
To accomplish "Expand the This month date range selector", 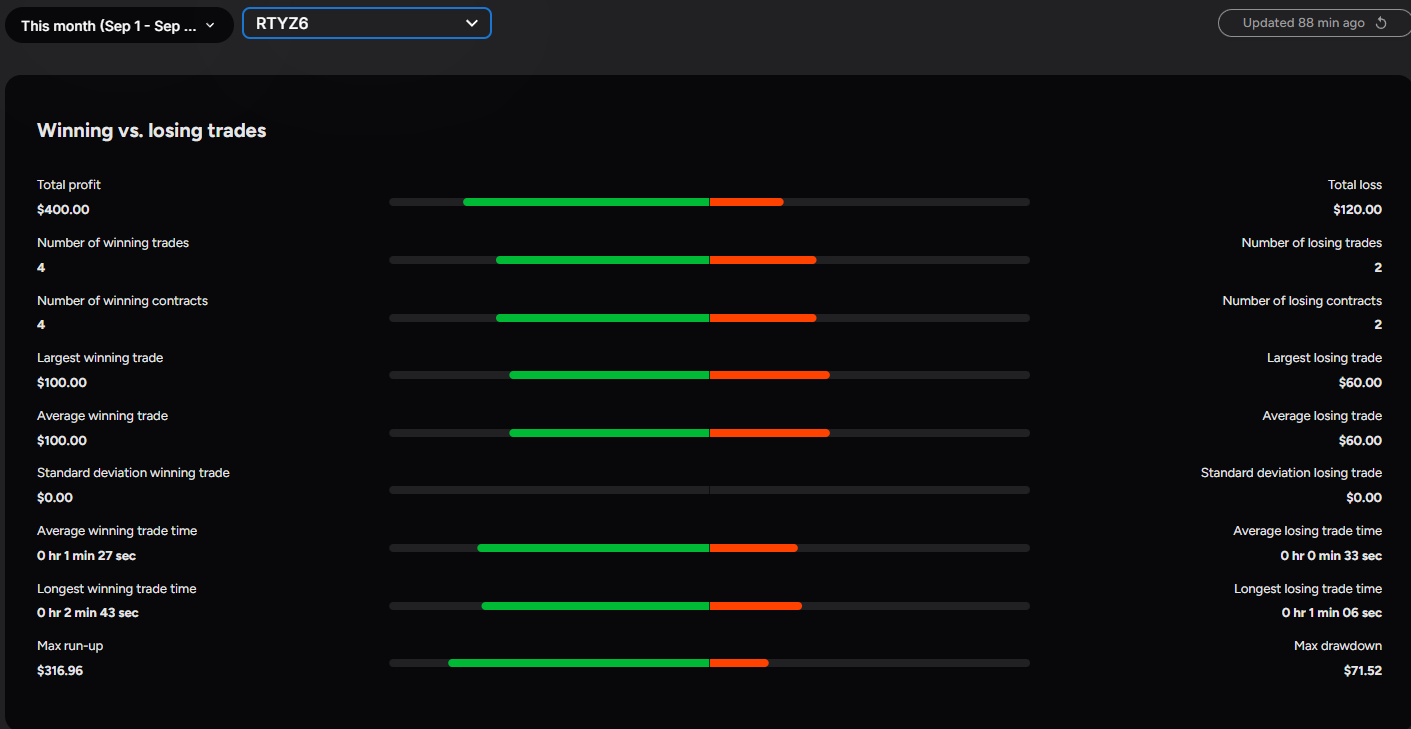I will (x=119, y=26).
